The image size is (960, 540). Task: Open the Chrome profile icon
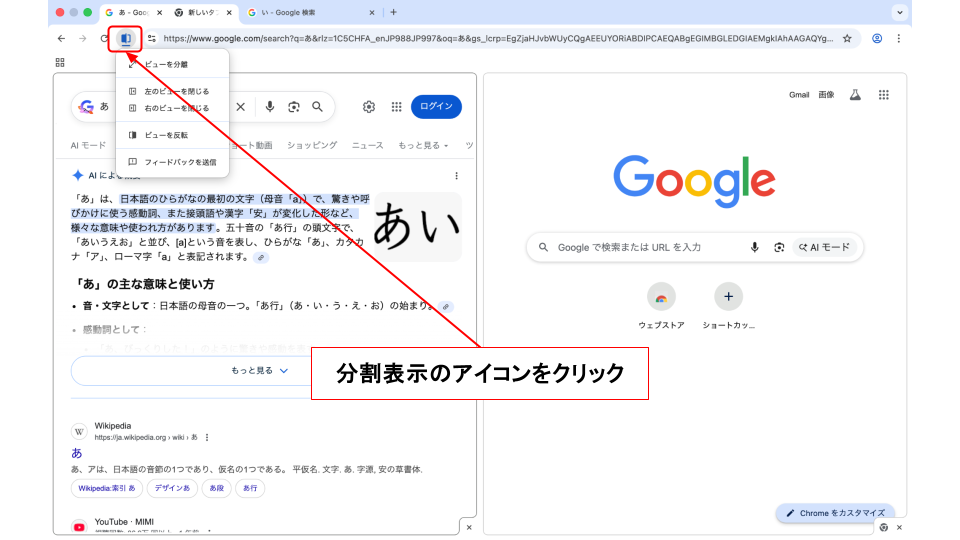point(877,38)
